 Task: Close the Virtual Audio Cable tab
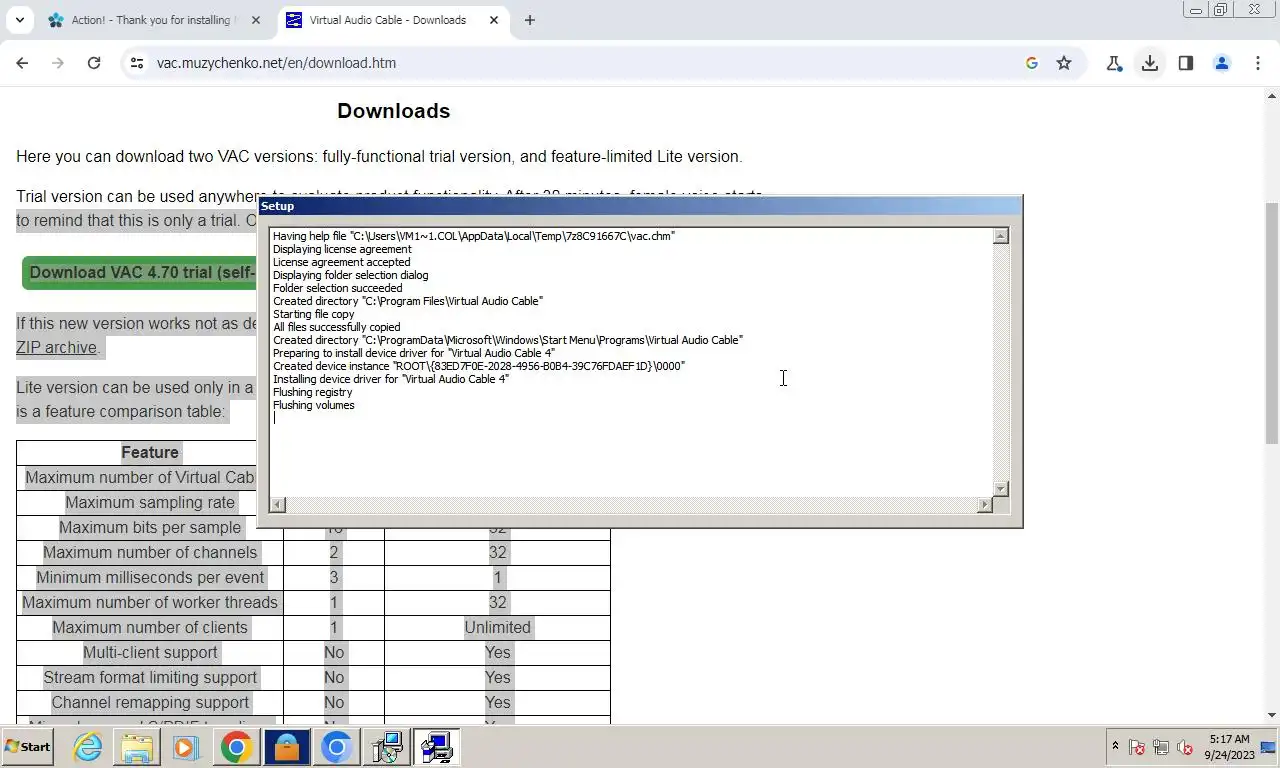493,20
